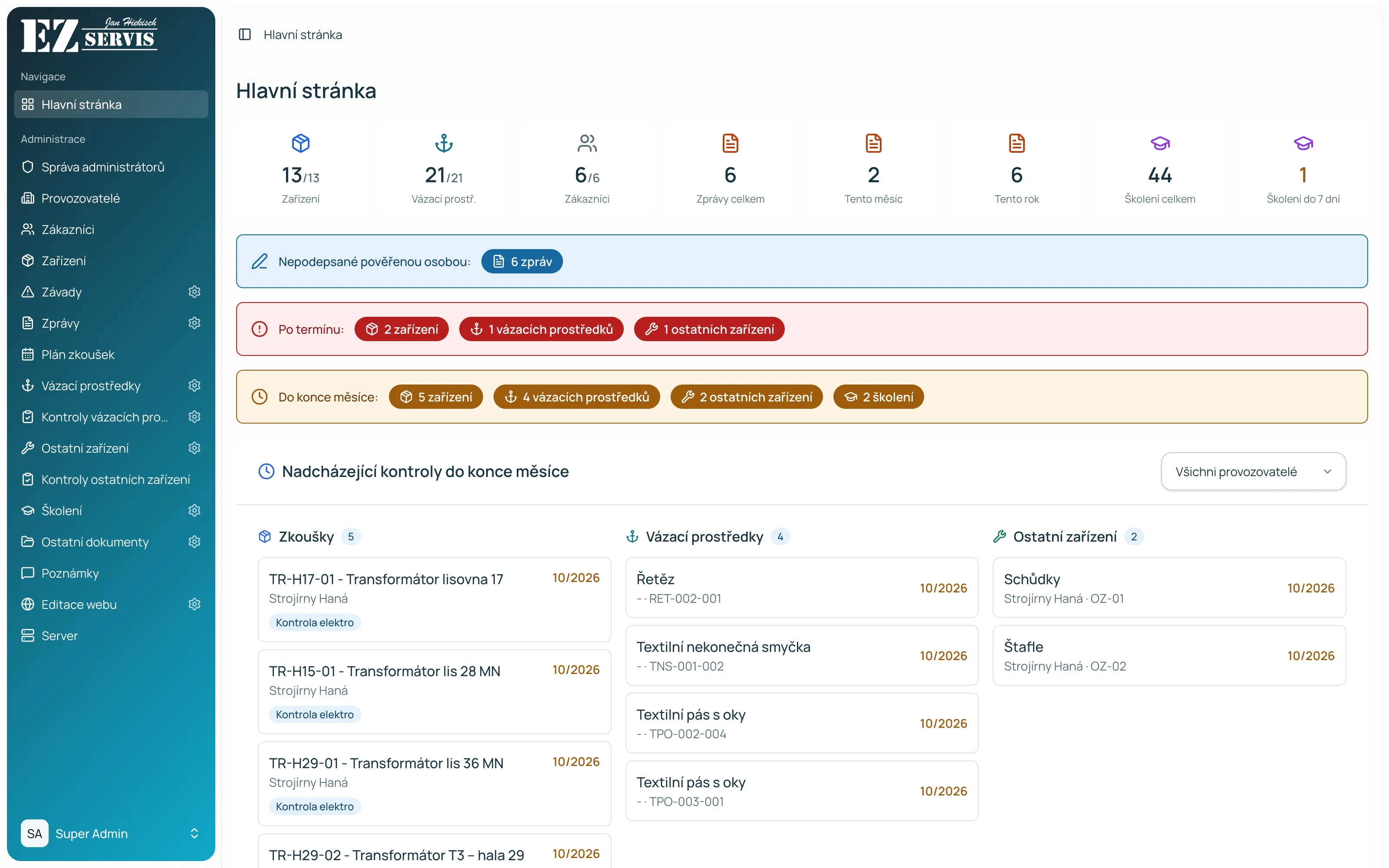Viewport: 1389px width, 868px height.
Task: Open the Textilní pás s oky TPO-003-001 card
Action: point(802,791)
